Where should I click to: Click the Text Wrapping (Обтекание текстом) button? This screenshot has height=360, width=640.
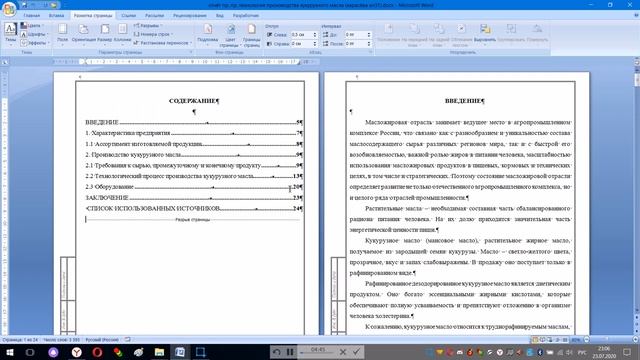click(x=461, y=34)
